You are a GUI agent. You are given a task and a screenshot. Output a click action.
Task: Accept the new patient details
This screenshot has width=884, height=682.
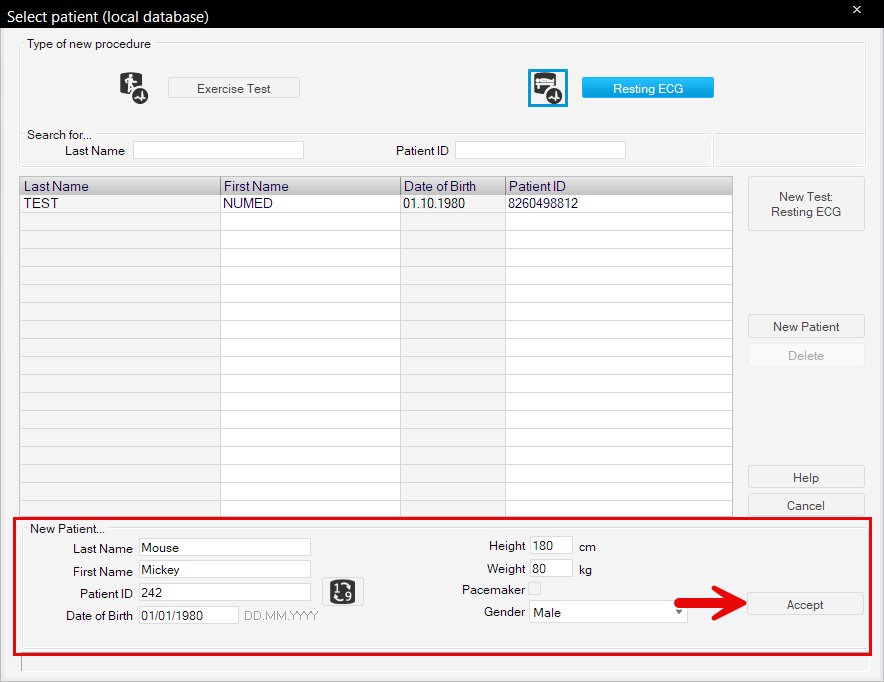click(805, 604)
